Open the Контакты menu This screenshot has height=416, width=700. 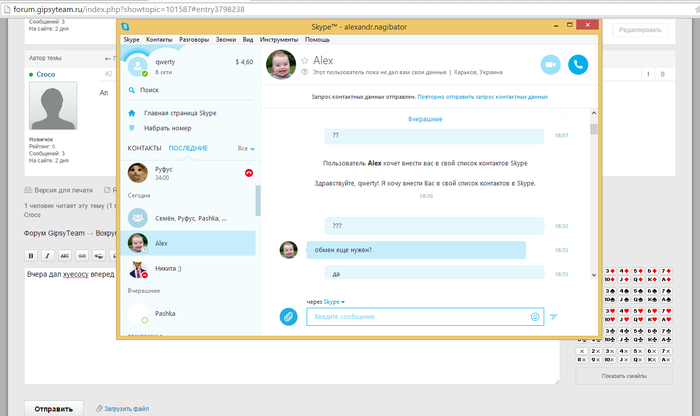coord(159,40)
